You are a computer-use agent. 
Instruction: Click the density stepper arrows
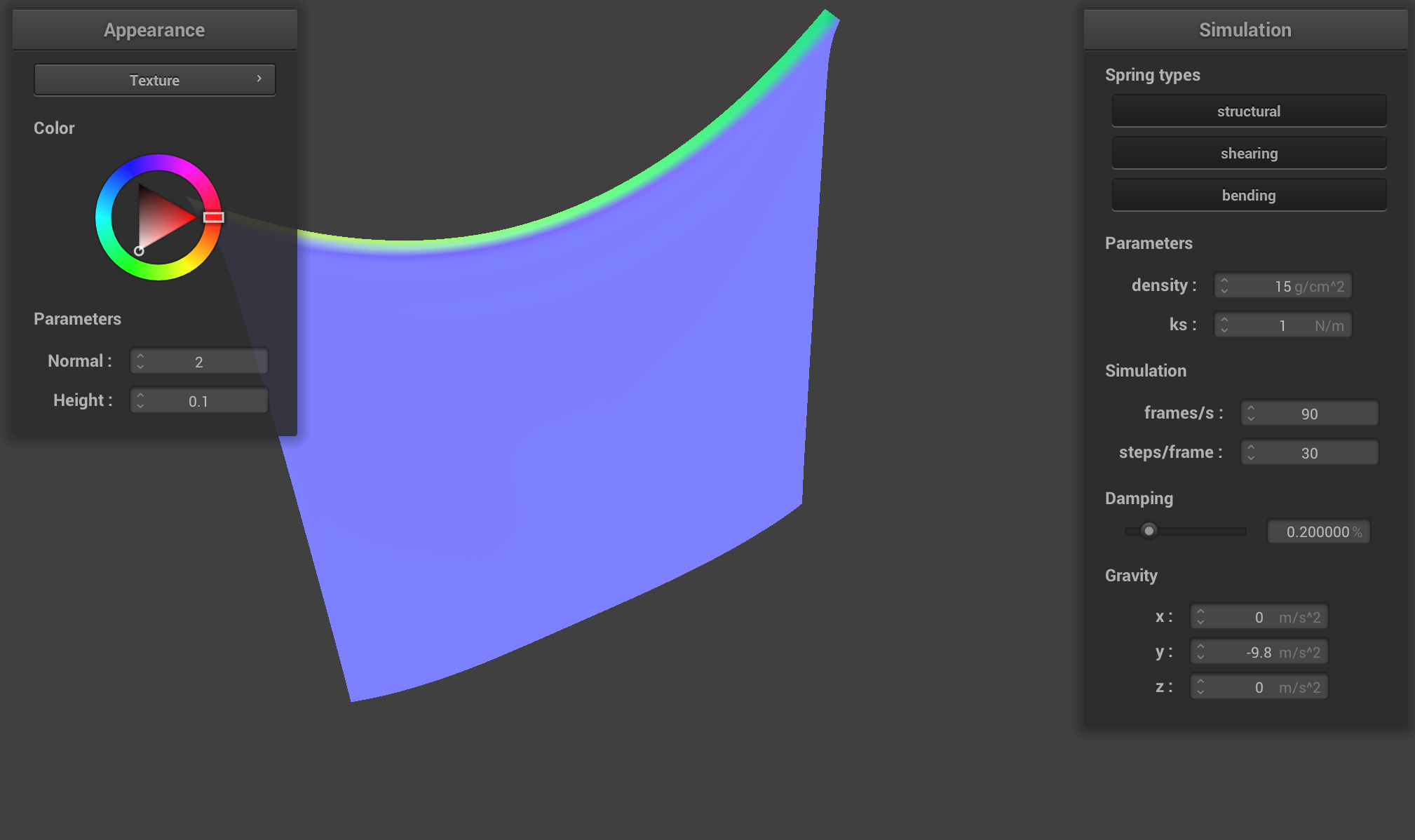click(1224, 285)
